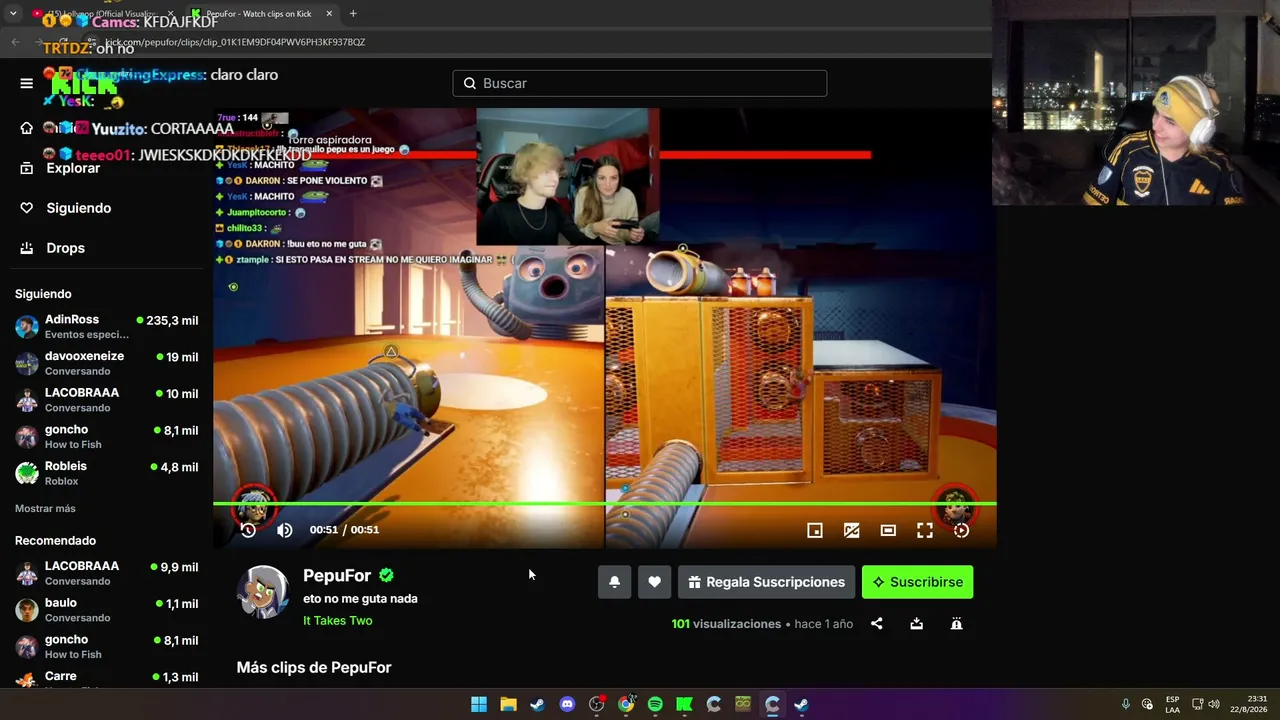The width and height of the screenshot is (1280, 720).
Task: Download the clip
Action: (916, 624)
